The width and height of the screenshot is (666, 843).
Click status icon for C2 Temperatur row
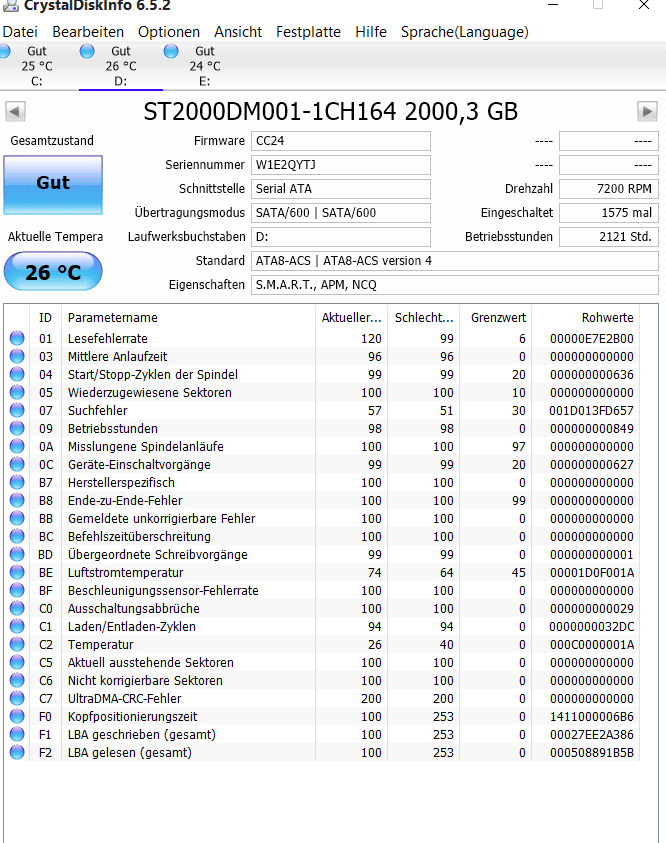click(17, 644)
